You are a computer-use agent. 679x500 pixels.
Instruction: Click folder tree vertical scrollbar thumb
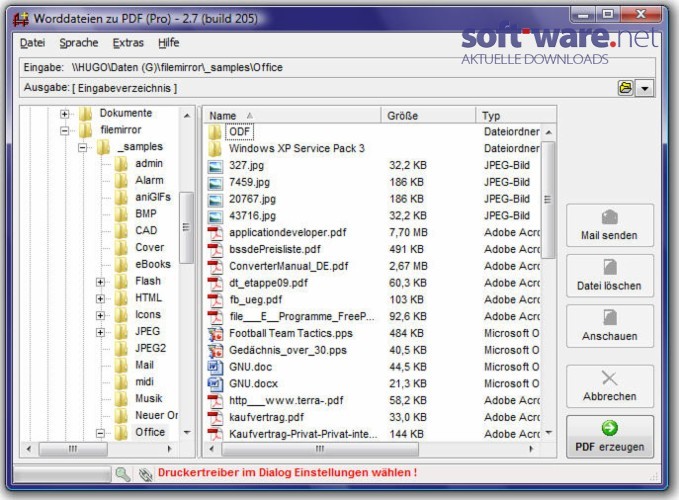tap(186, 228)
